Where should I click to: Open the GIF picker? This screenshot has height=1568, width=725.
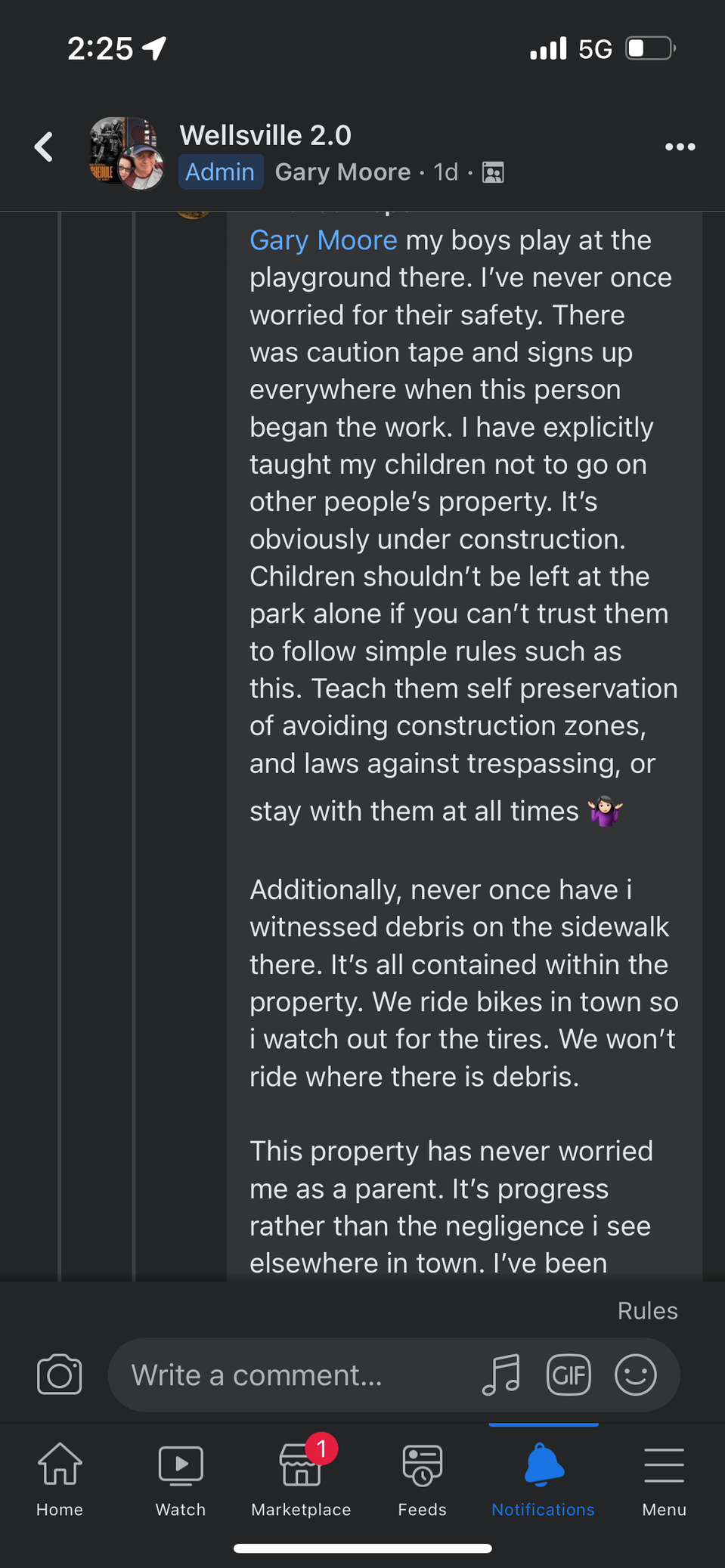click(x=569, y=1375)
